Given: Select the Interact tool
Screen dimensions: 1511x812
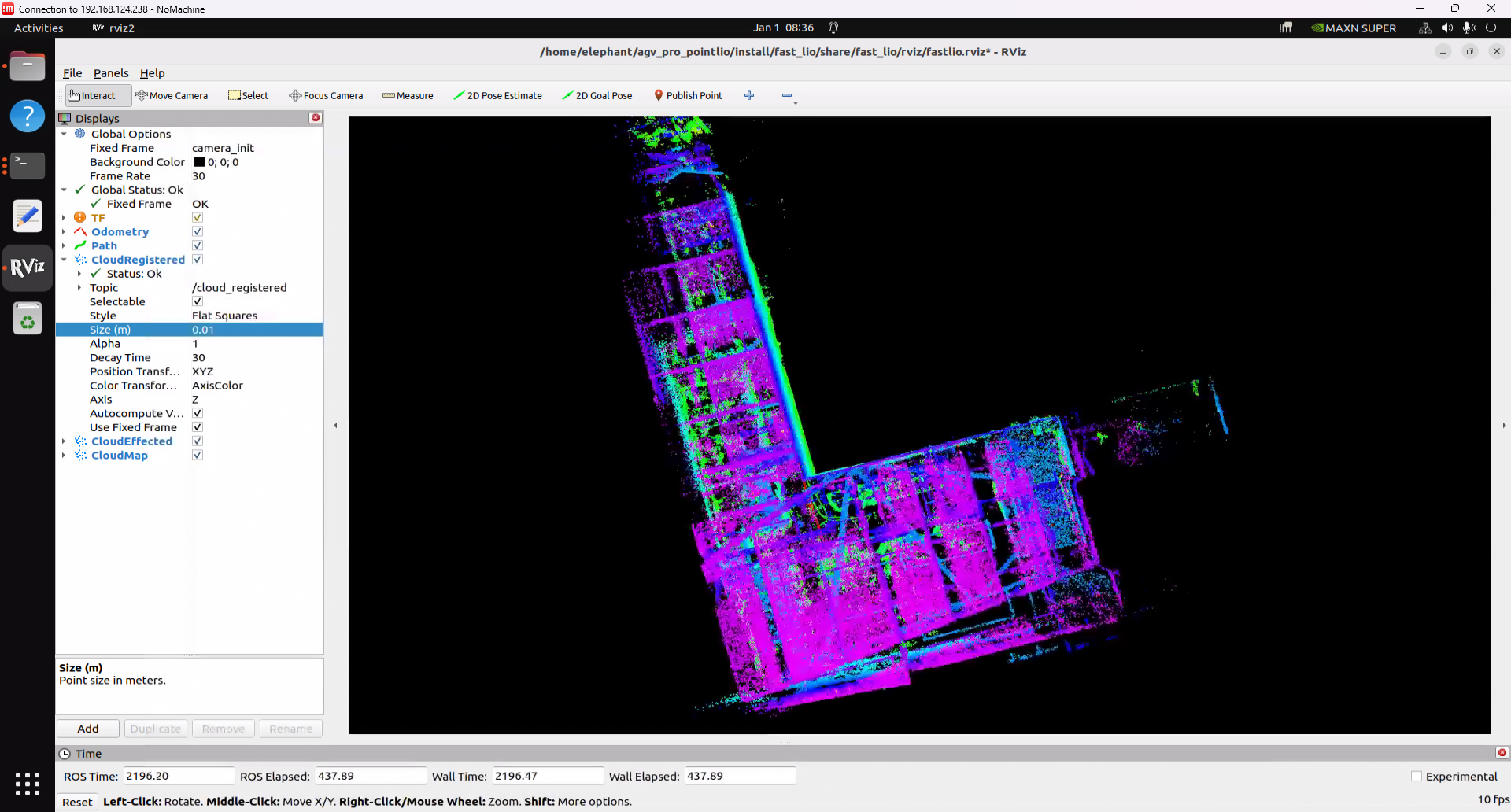Looking at the screenshot, I should 92,95.
